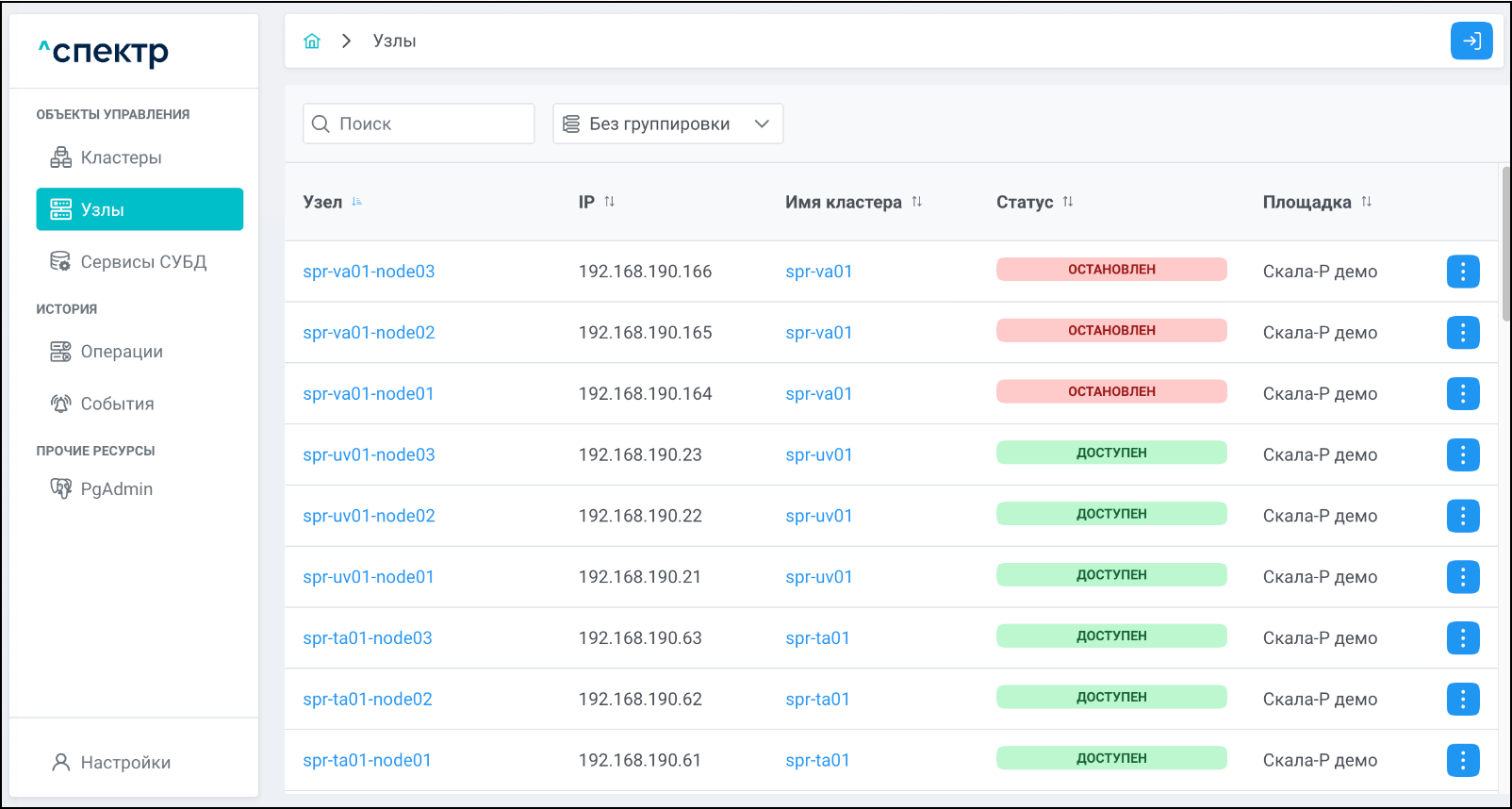Toggle sort order on Узел column
Screen dimensions: 1512x809
(x=356, y=202)
